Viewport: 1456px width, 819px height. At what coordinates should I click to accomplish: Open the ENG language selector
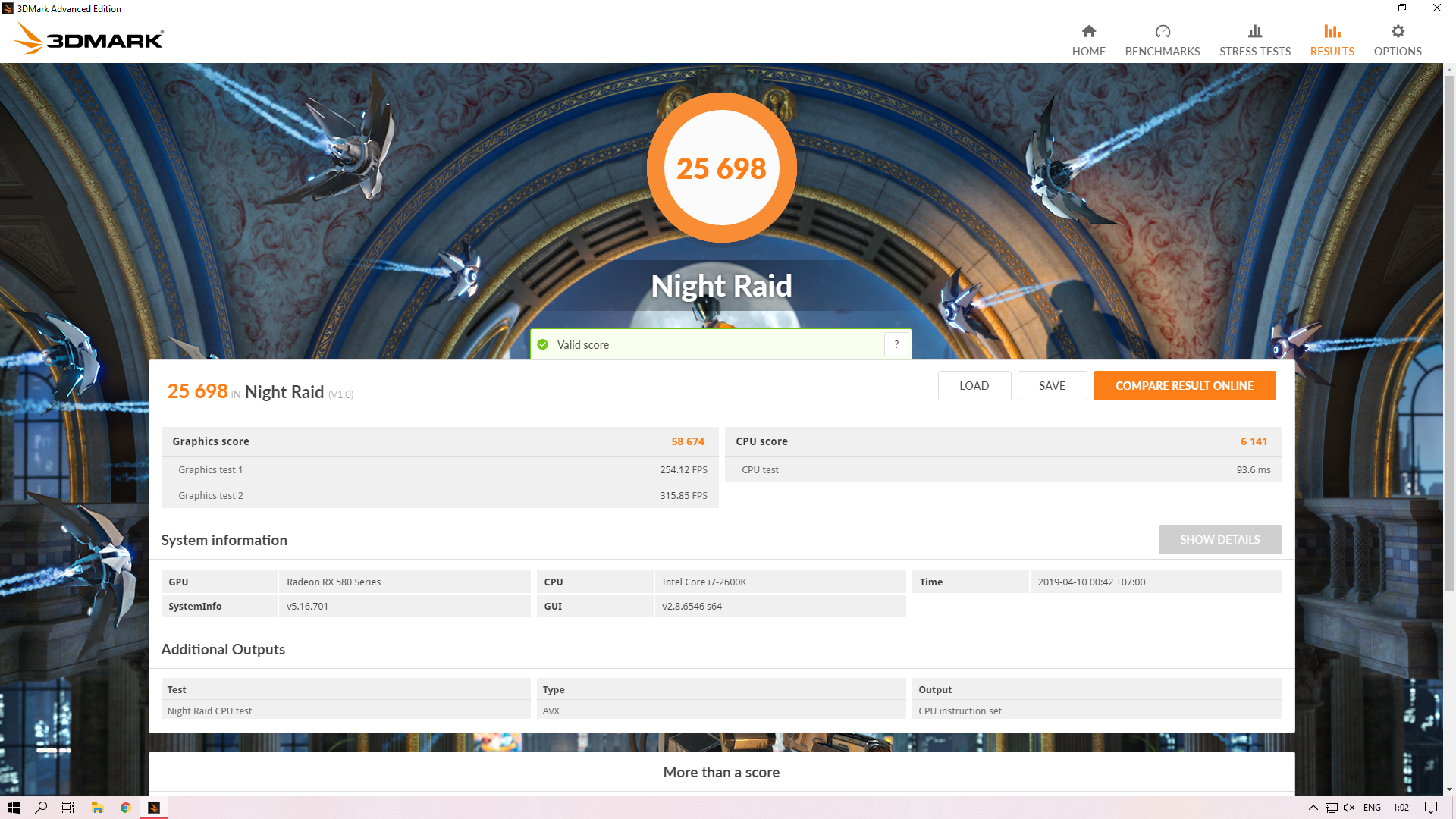(1372, 808)
